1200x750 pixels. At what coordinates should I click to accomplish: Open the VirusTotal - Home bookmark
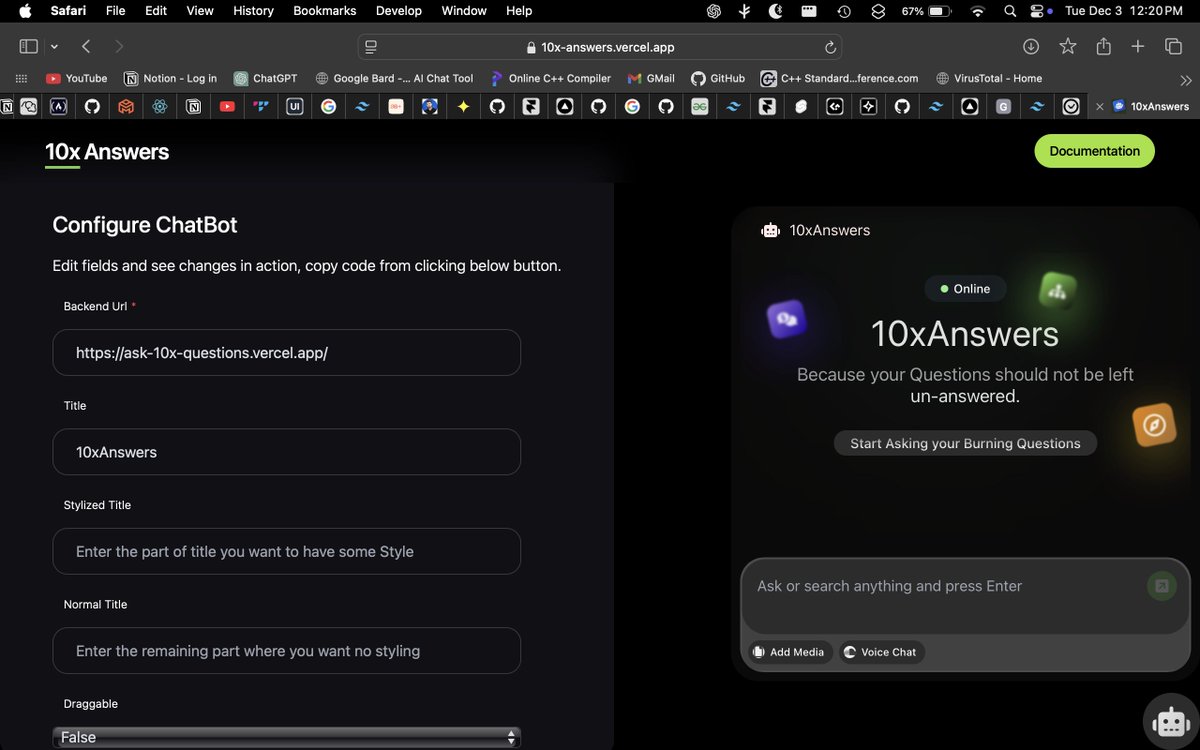click(990, 78)
